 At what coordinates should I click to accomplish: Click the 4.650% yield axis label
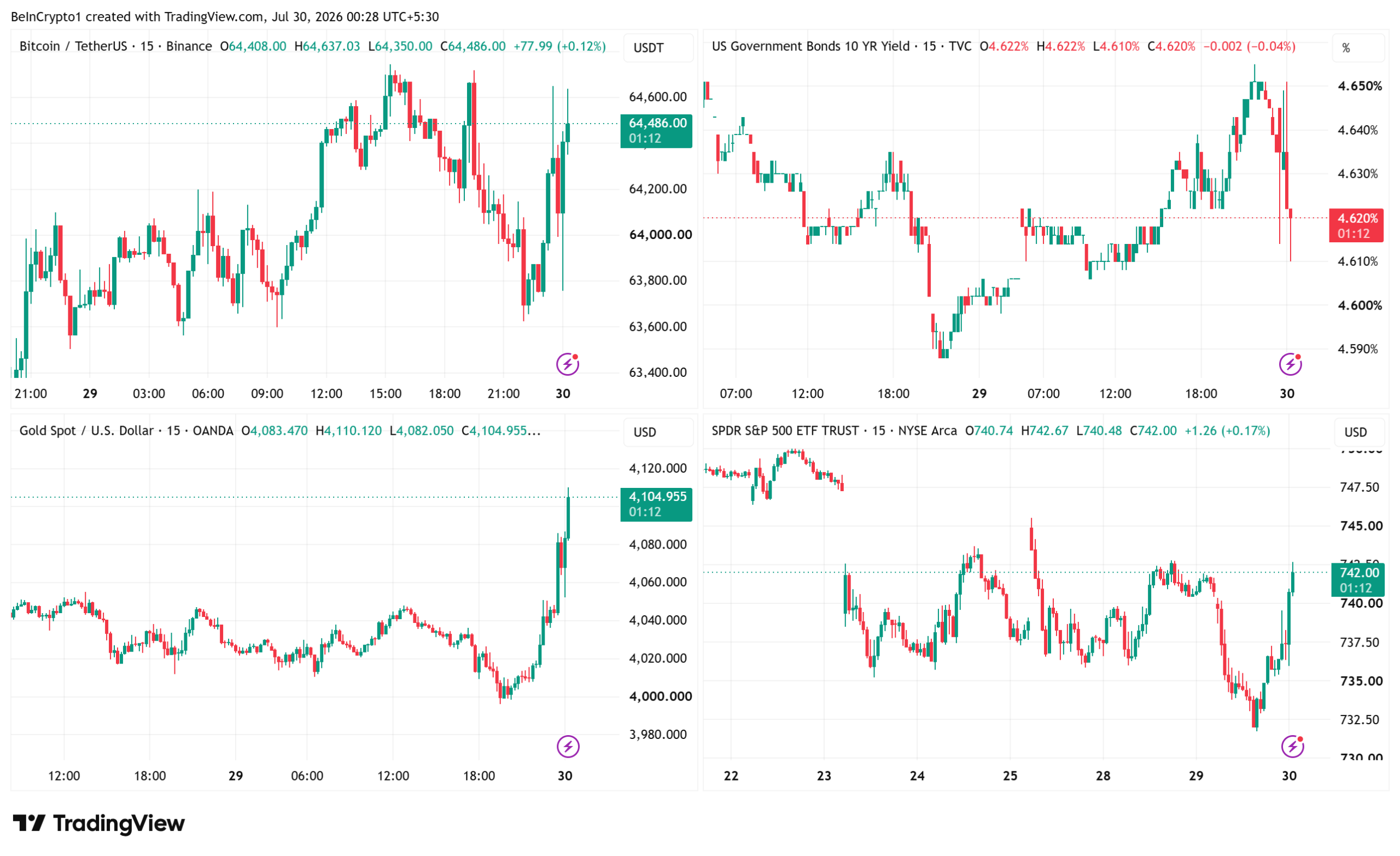(1360, 86)
